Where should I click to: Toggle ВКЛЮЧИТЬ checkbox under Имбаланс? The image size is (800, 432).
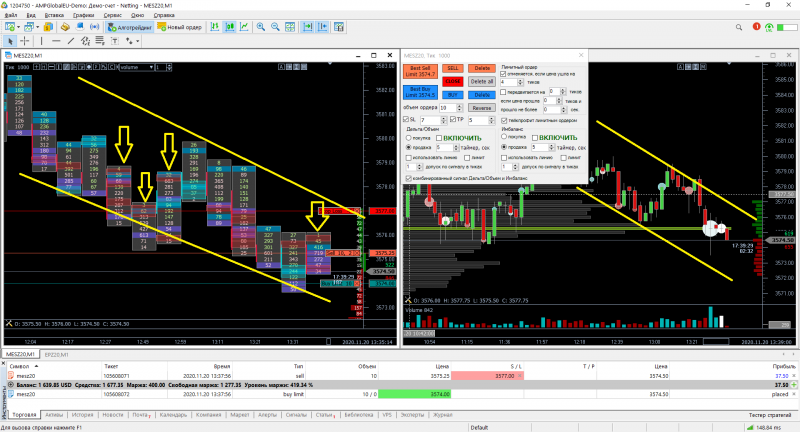click(x=535, y=138)
